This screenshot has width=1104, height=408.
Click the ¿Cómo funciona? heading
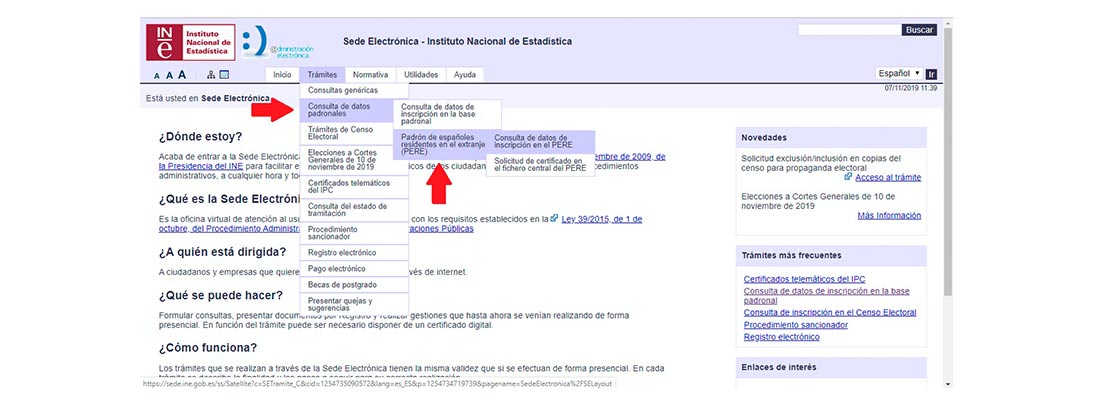click(x=208, y=347)
